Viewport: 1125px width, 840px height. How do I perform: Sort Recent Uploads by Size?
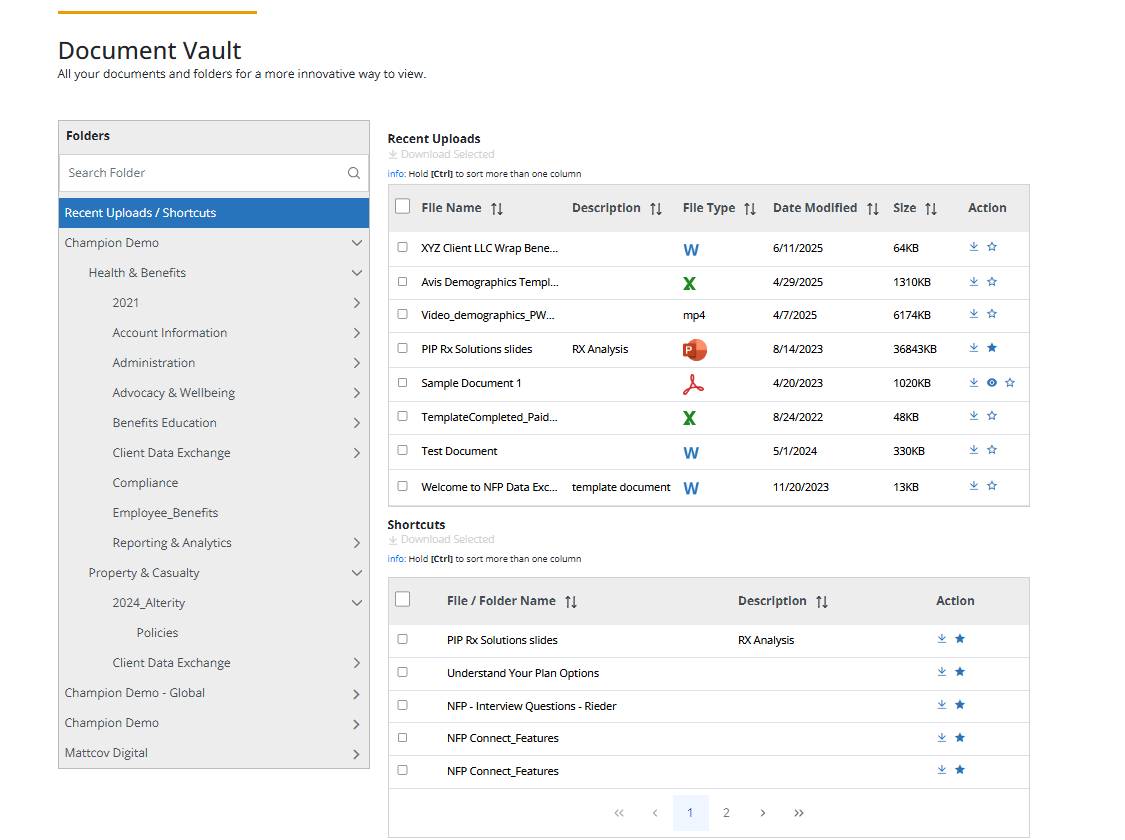931,209
